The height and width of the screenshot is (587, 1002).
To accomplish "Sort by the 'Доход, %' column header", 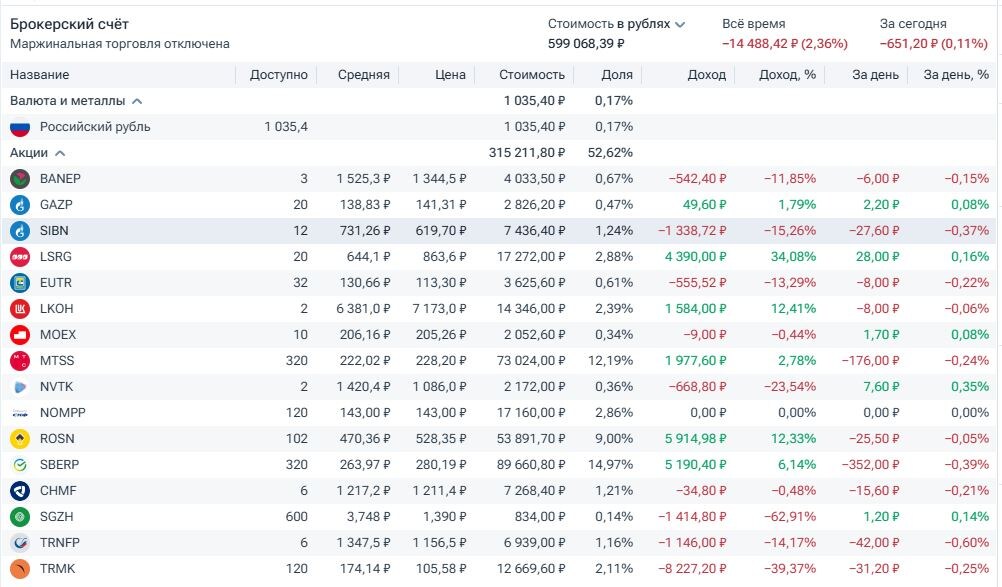I will pyautogui.click(x=787, y=75).
